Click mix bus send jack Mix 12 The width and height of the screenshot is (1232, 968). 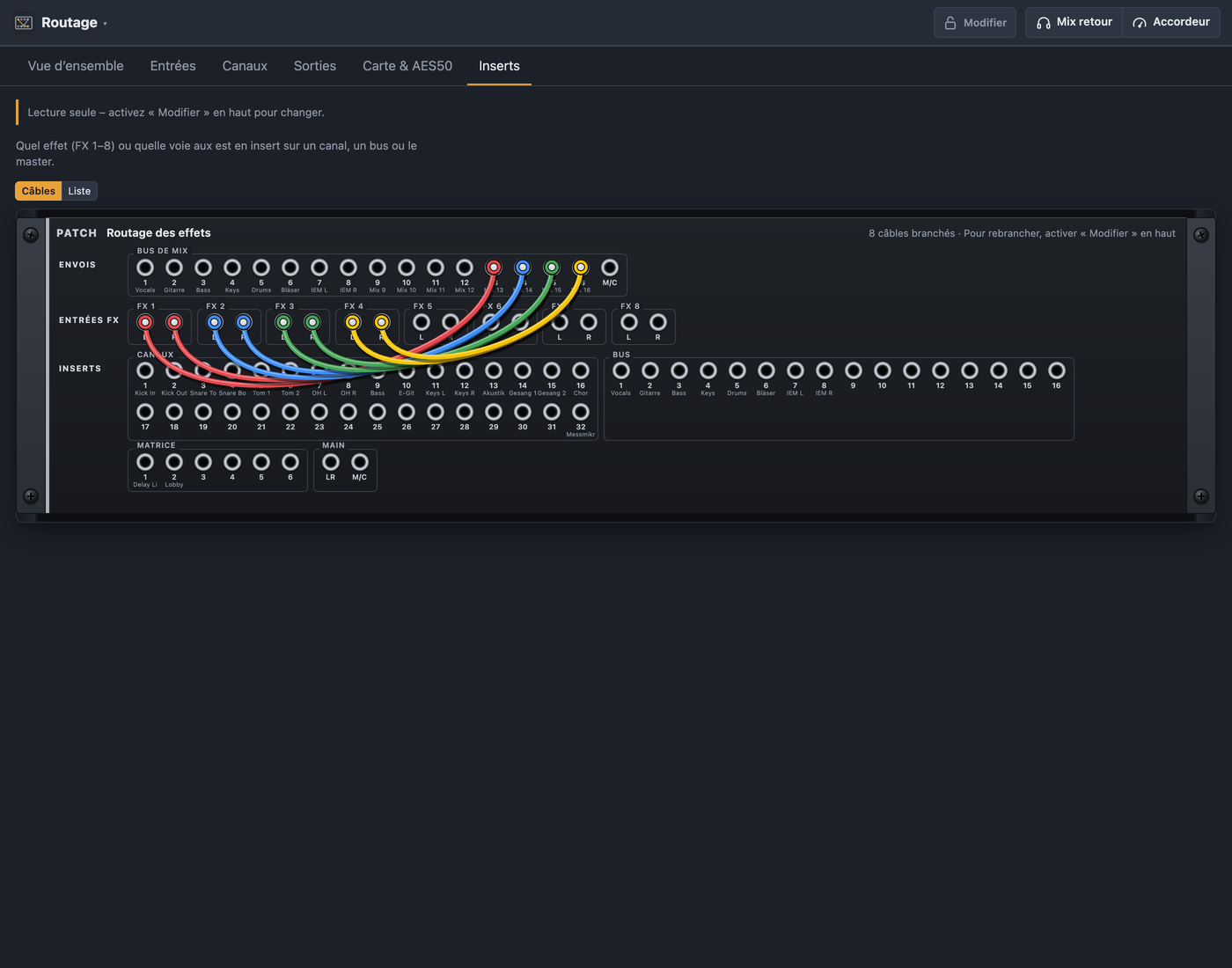pos(465,268)
